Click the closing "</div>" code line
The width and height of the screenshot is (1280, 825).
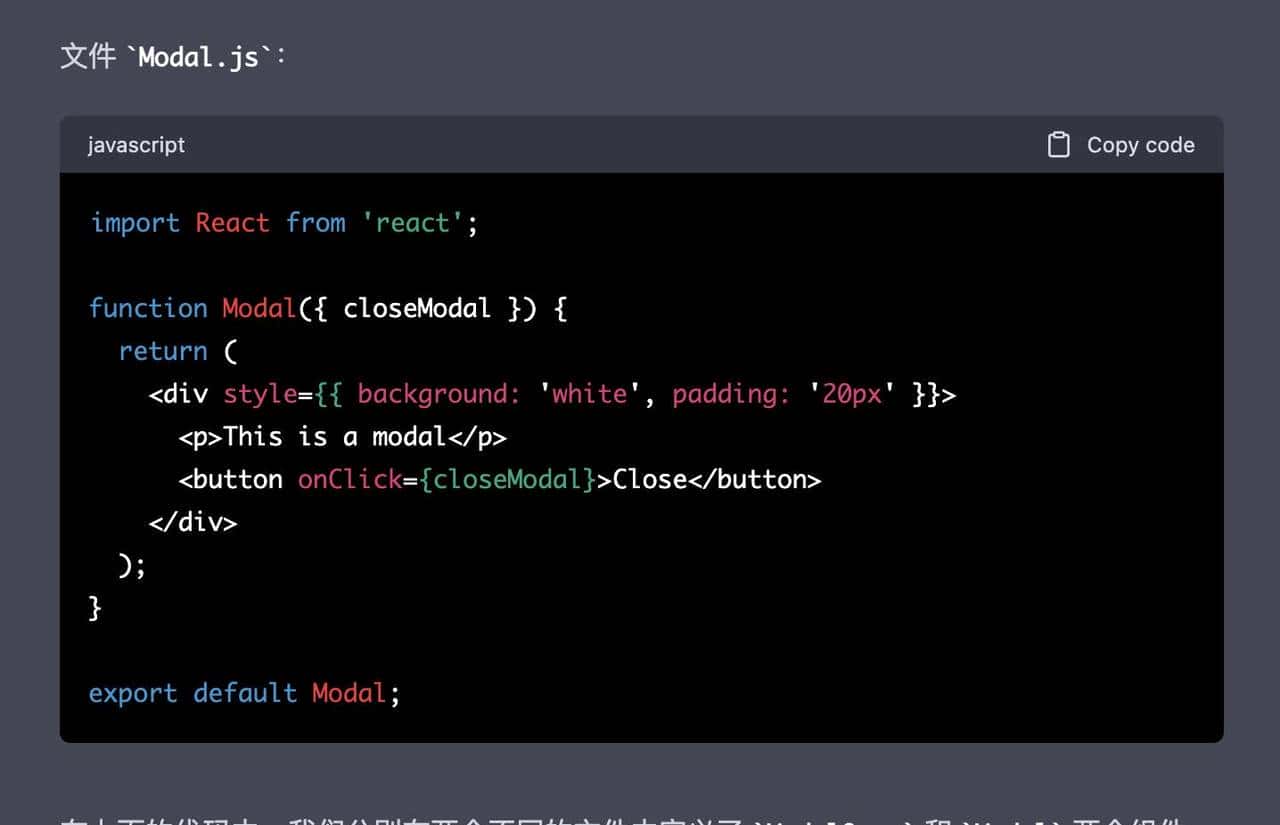(193, 523)
